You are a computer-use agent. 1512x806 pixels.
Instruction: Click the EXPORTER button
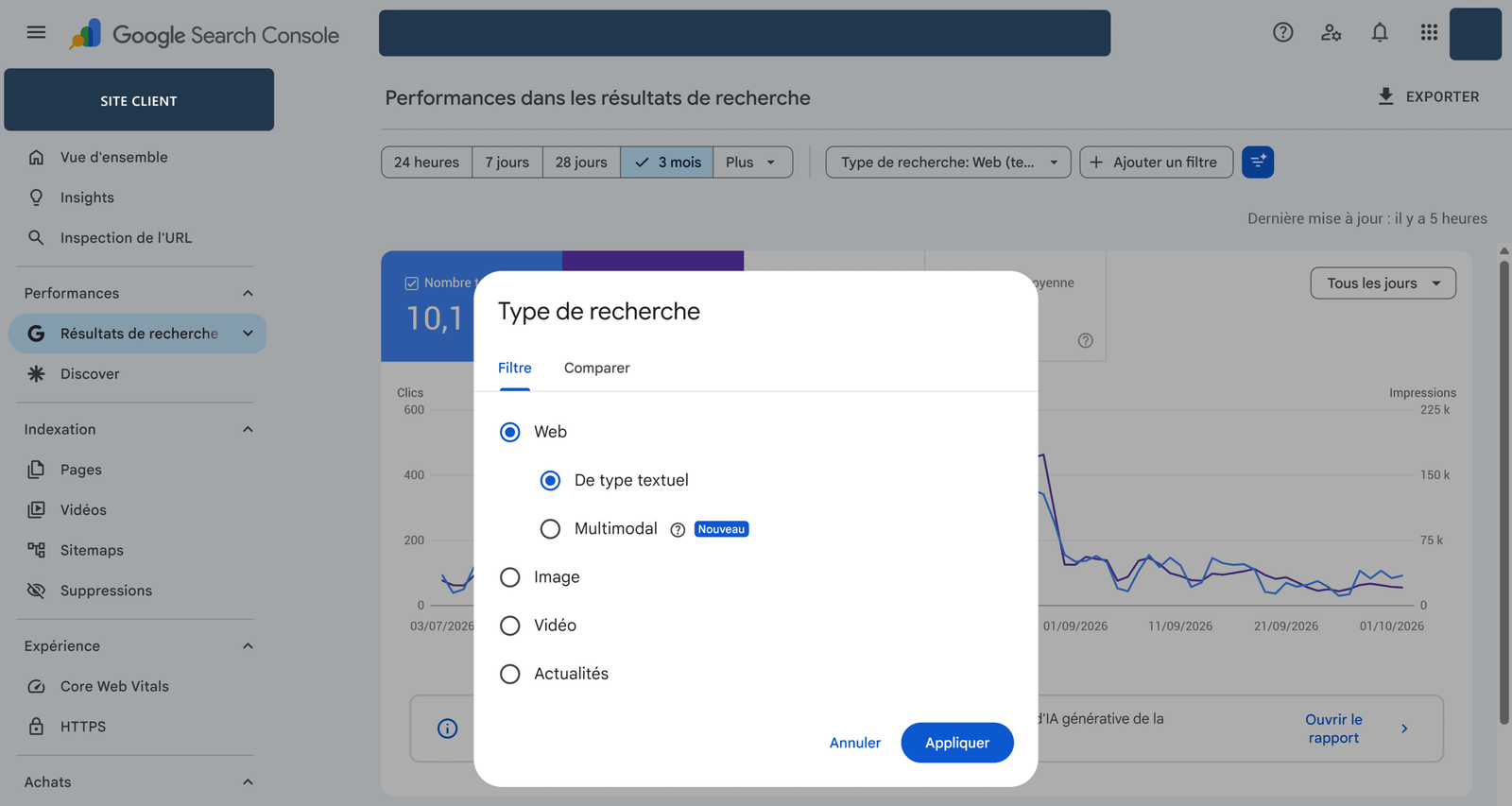pyautogui.click(x=1428, y=96)
